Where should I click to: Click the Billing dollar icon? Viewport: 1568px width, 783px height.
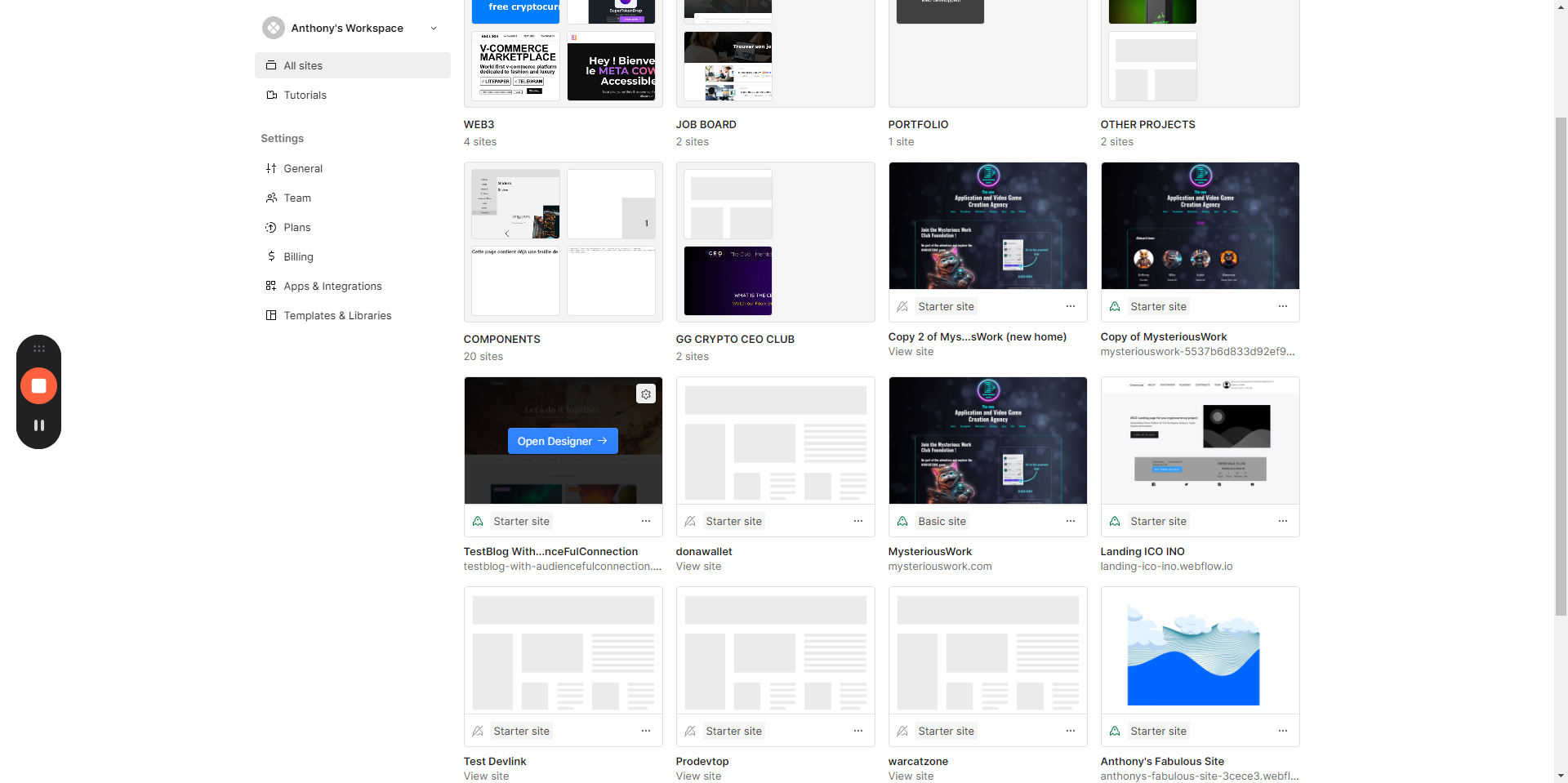(271, 256)
